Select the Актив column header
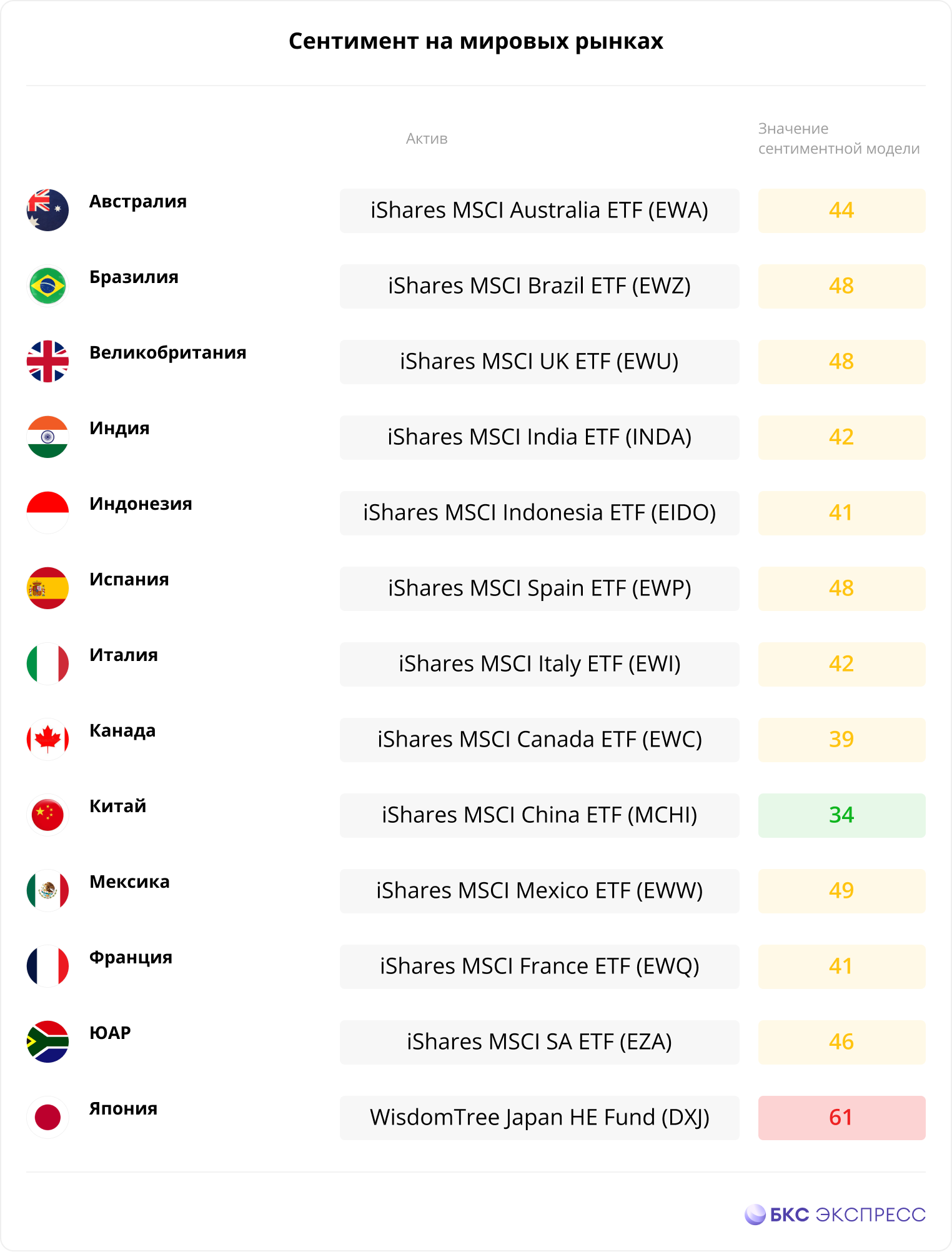Image resolution: width=952 pixels, height=1252 pixels. point(427,139)
